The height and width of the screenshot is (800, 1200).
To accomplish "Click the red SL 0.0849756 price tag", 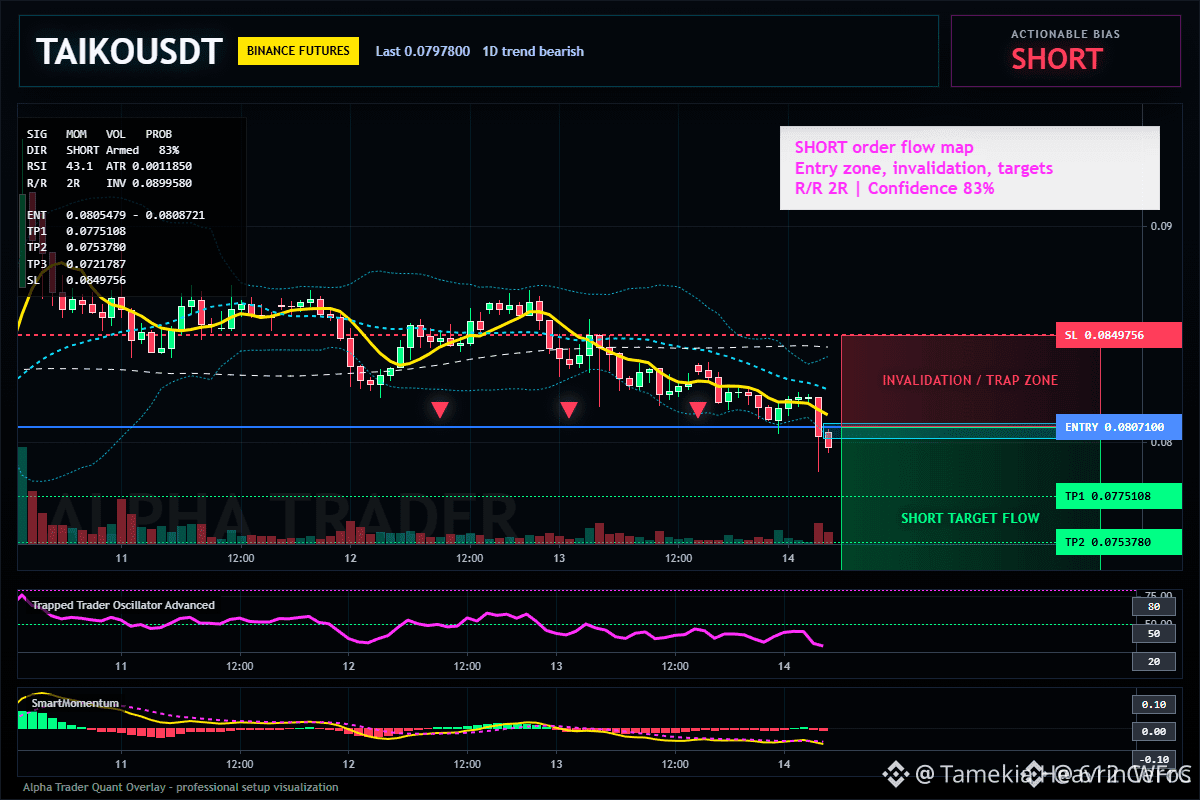I will click(1118, 335).
